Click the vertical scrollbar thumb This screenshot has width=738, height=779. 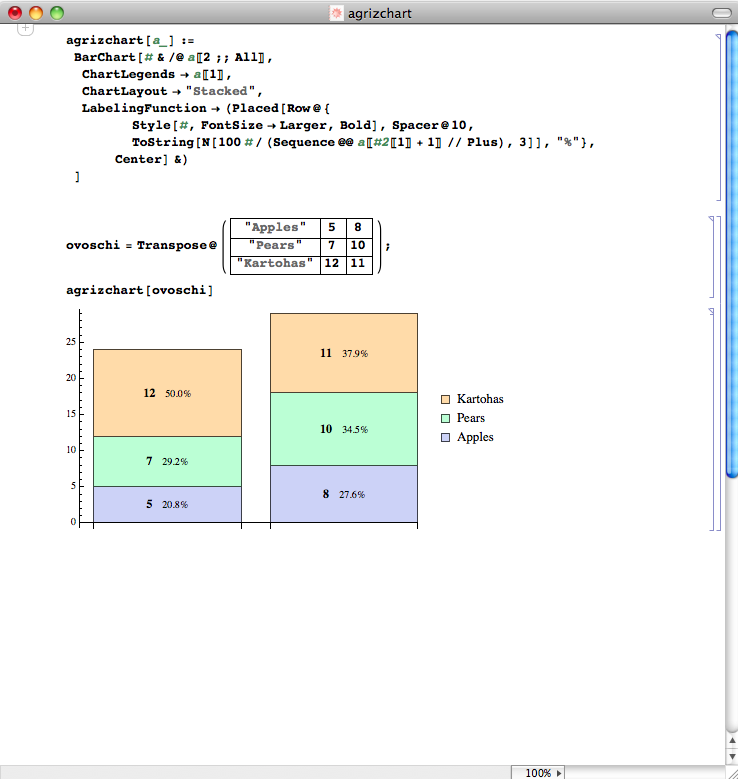coord(730,250)
